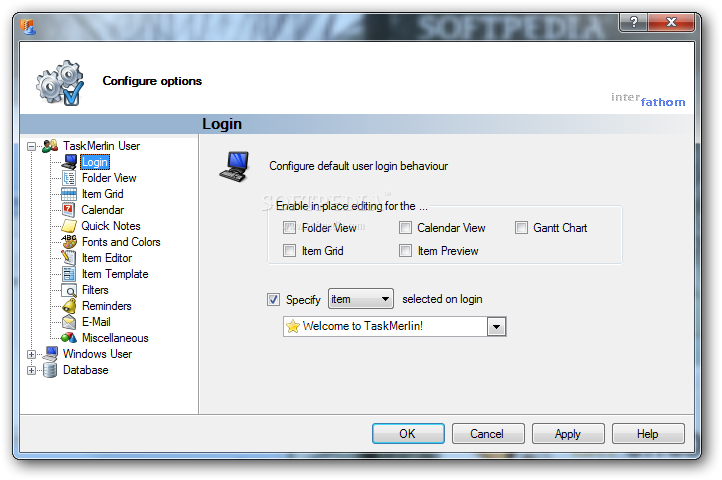Click the TaskMerlin app icon in title bar
The width and height of the screenshot is (722, 480).
click(28, 27)
